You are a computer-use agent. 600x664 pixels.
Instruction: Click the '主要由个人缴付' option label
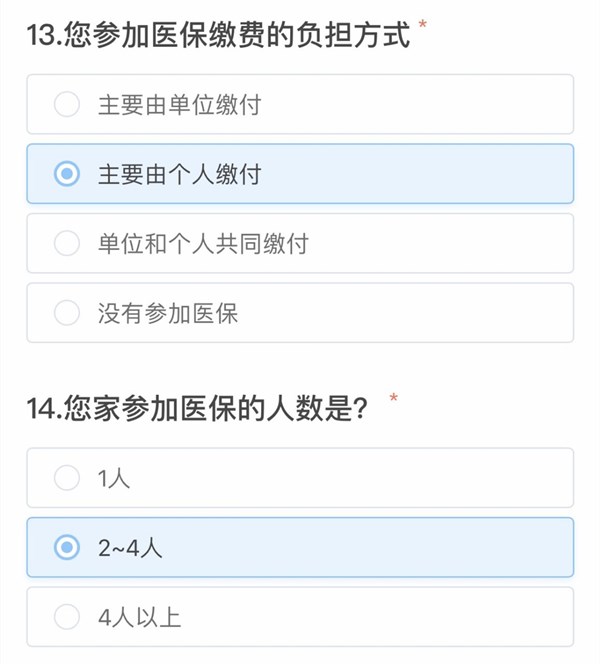179,174
